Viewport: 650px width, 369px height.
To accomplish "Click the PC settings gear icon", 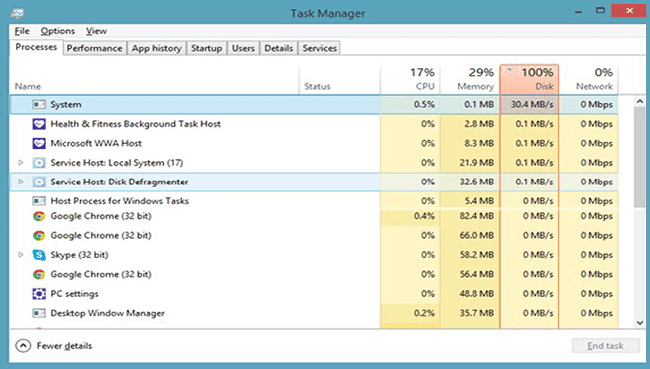I will (x=39, y=294).
